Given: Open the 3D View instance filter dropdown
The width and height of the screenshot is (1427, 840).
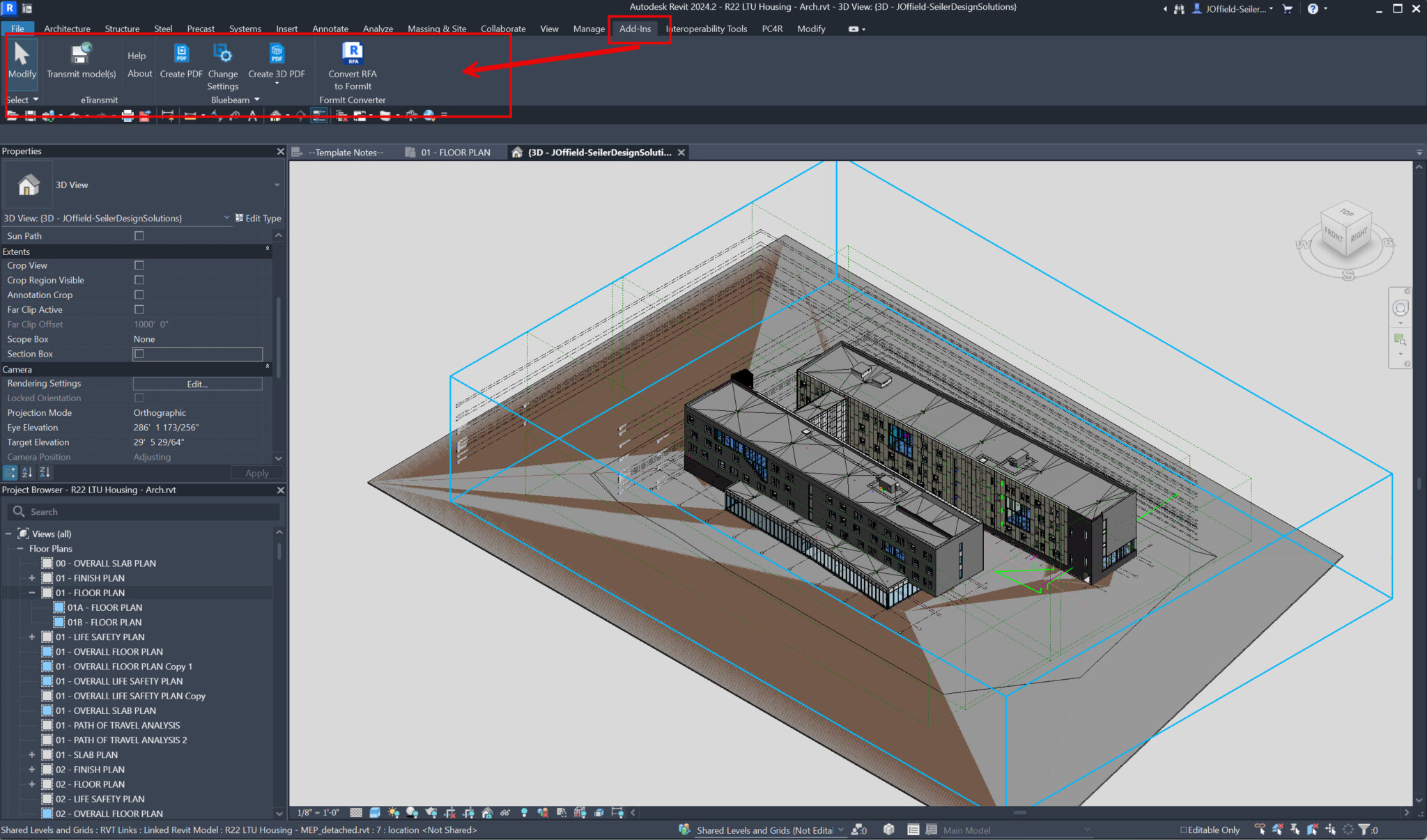Looking at the screenshot, I should coord(226,218).
